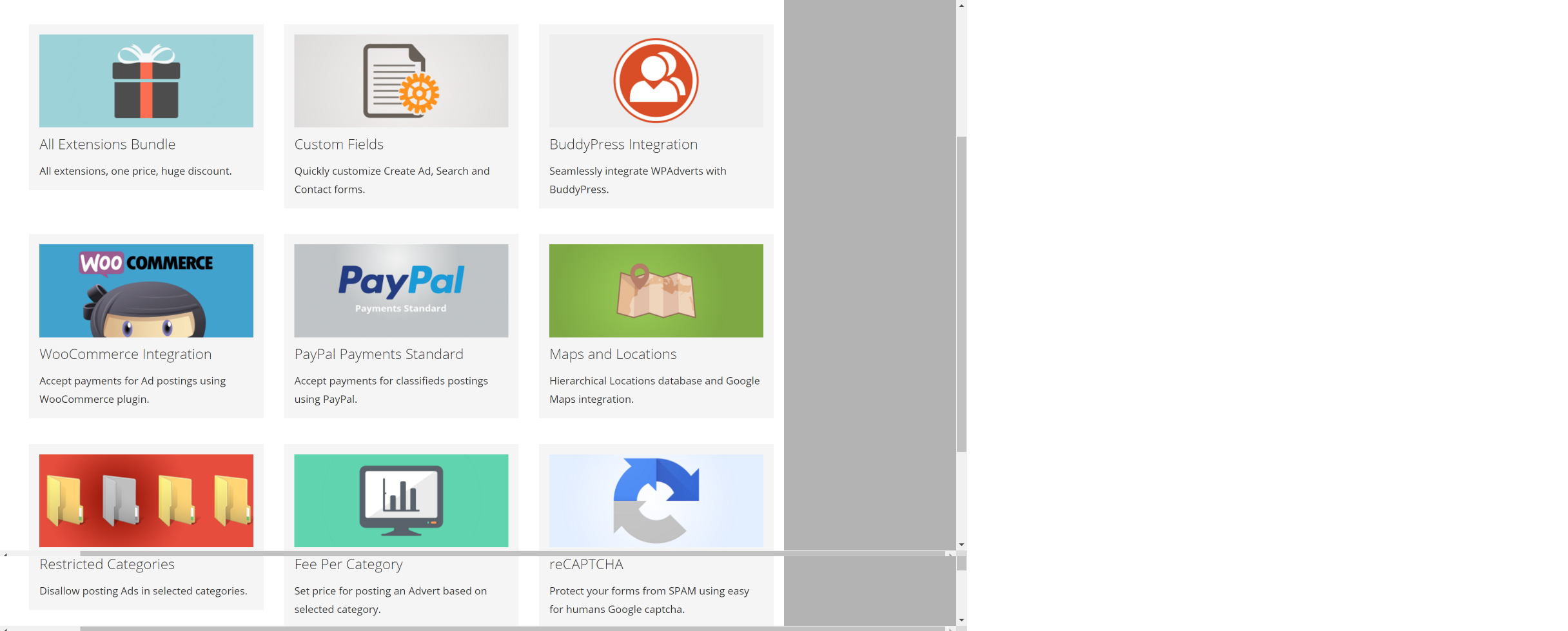
Task: Click the Maps and Locations map pin graphic
Action: coord(656,290)
